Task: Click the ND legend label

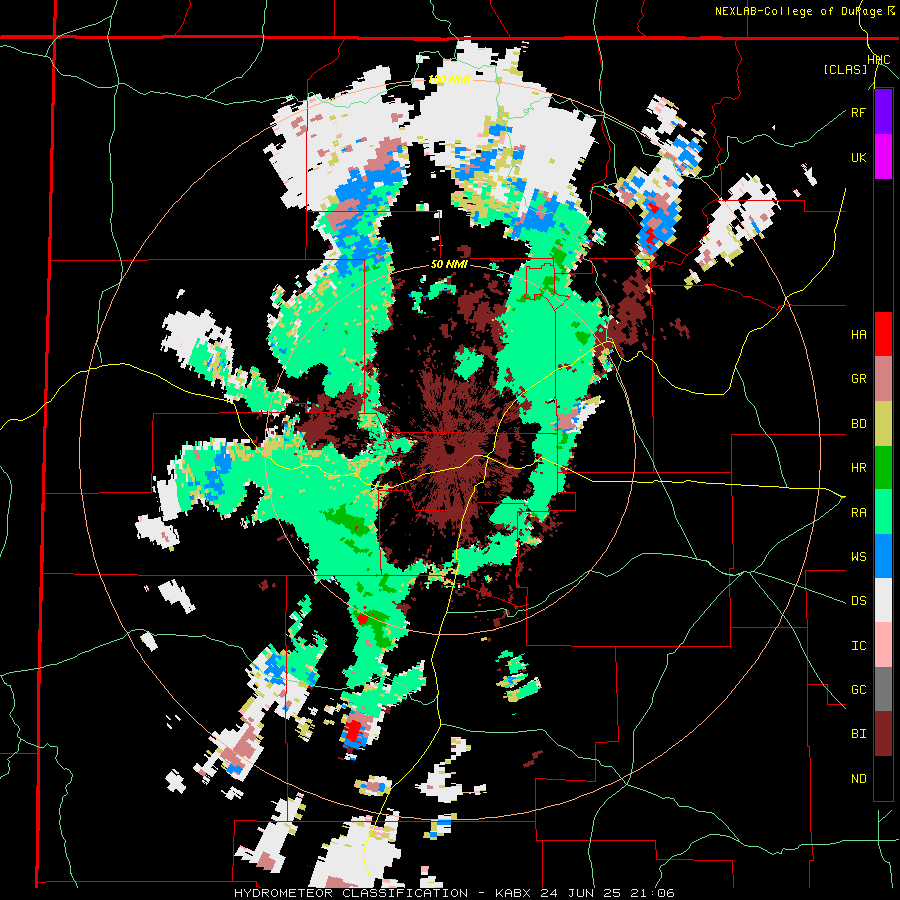Action: pos(859,779)
